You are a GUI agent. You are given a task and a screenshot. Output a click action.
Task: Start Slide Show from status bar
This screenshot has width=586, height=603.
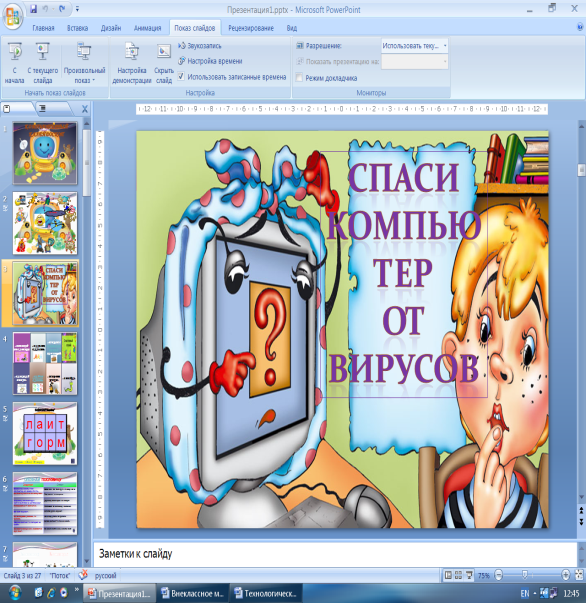click(469, 575)
